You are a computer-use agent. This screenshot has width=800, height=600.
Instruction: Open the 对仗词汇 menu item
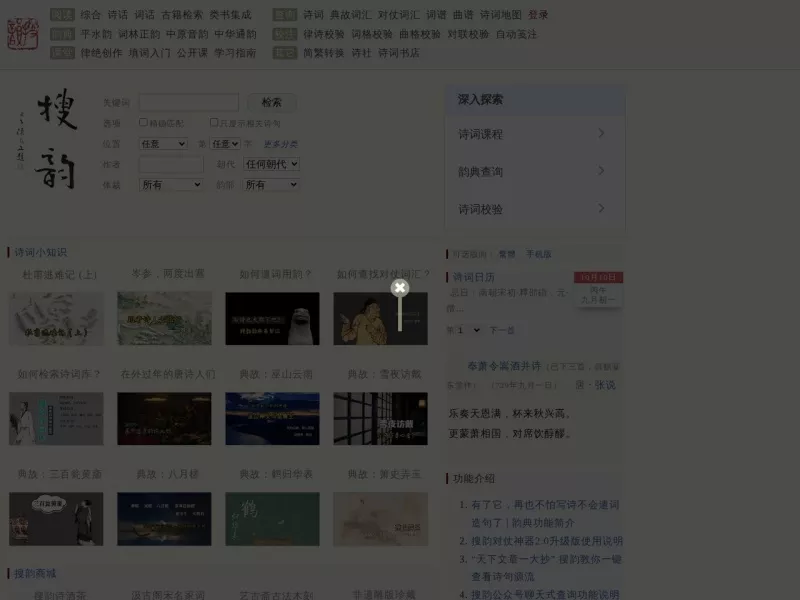tap(398, 15)
